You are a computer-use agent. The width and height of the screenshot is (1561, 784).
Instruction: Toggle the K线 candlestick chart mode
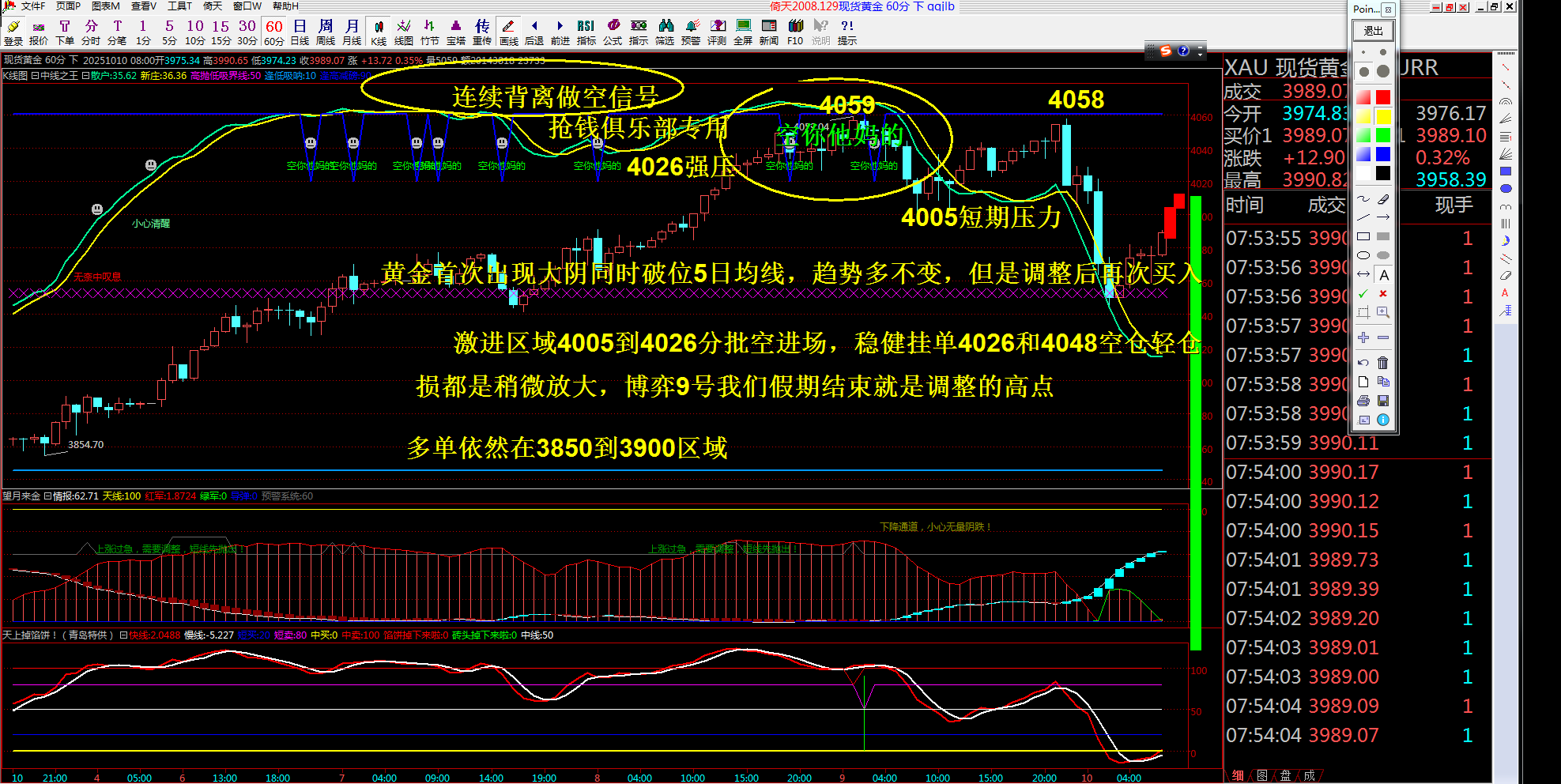coord(379,32)
